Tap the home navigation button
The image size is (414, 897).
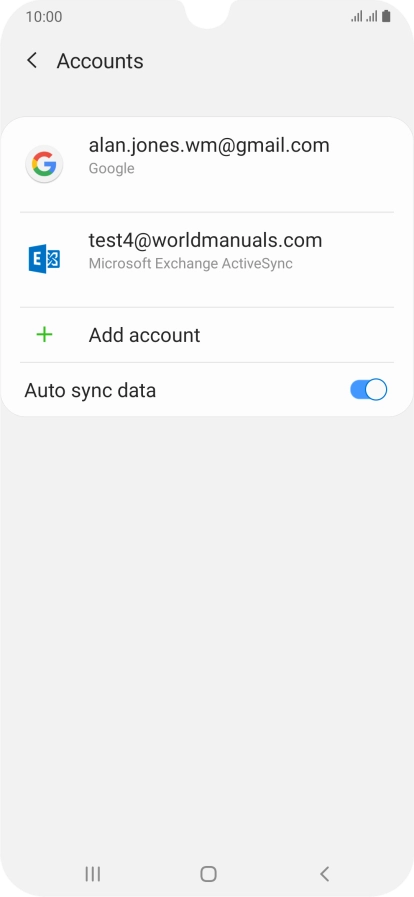pyautogui.click(x=208, y=874)
